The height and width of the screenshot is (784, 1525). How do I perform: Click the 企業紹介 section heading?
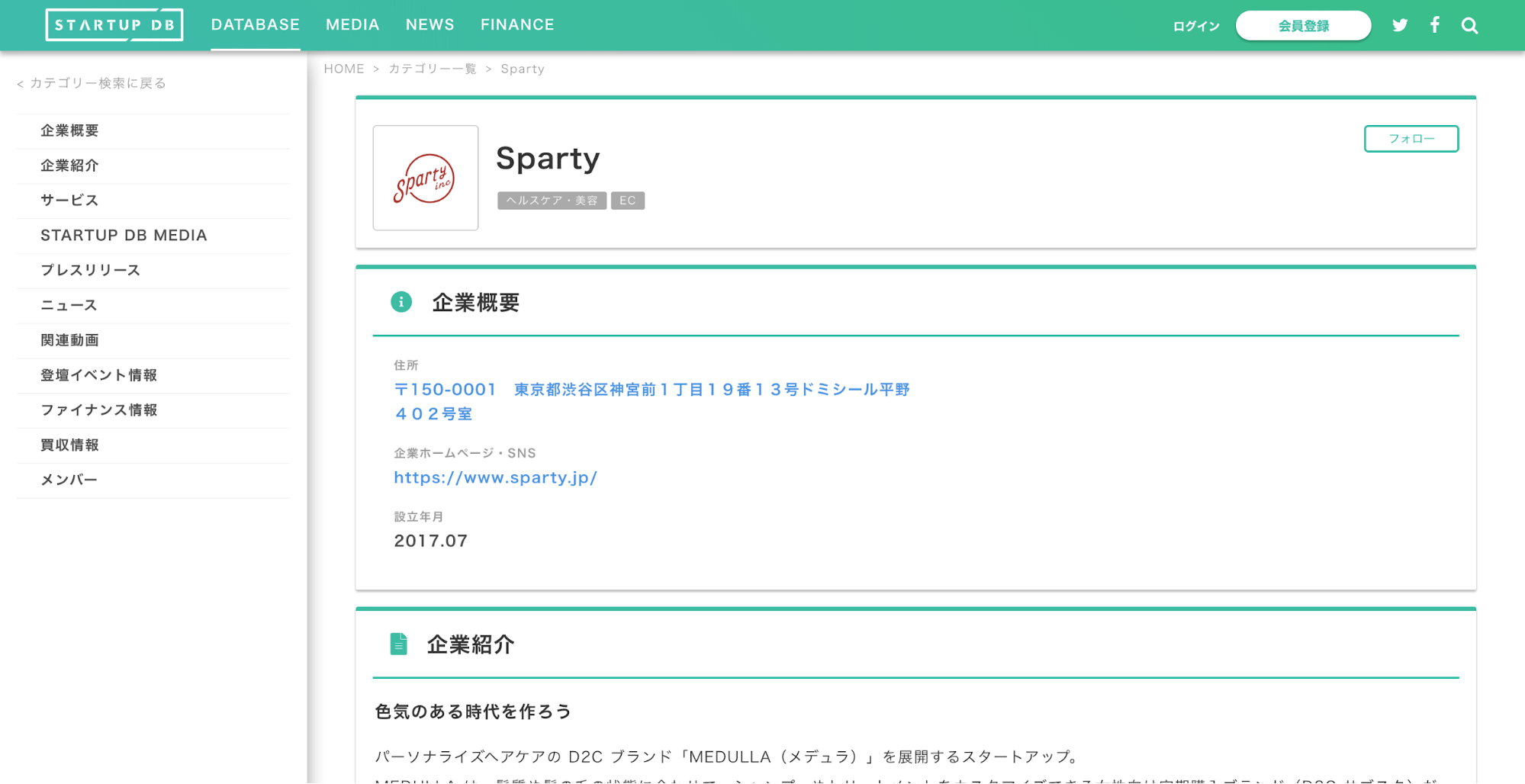pyautogui.click(x=471, y=644)
